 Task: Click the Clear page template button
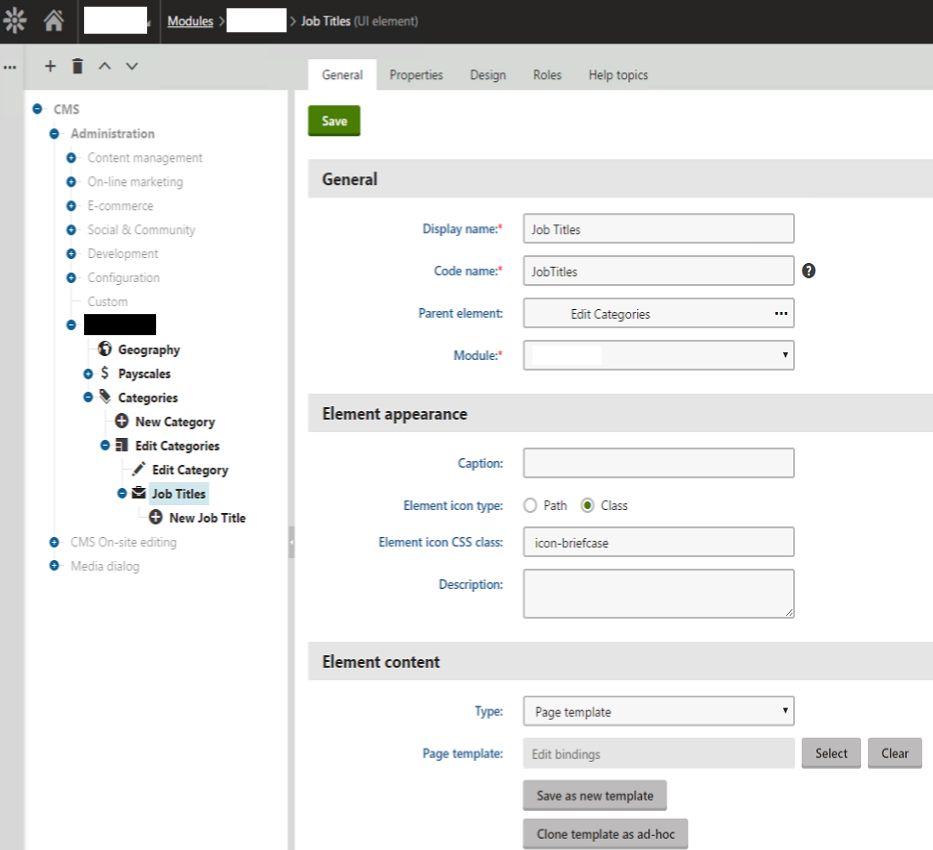(x=894, y=753)
